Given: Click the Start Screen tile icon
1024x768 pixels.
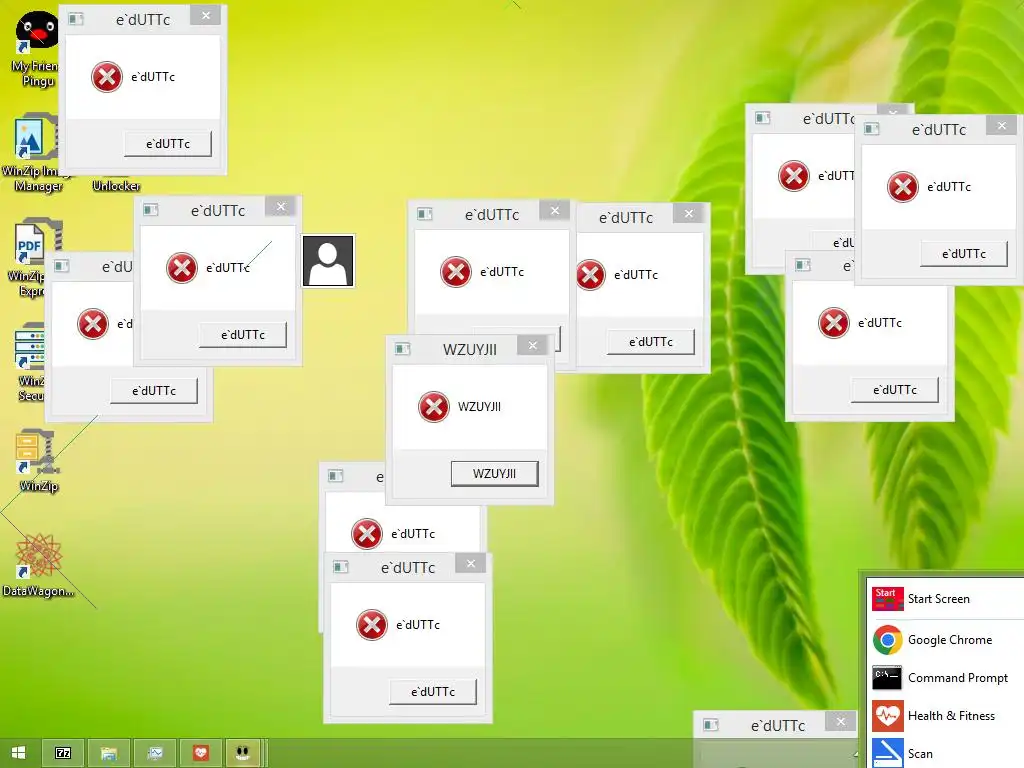Looking at the screenshot, I should 888,599.
